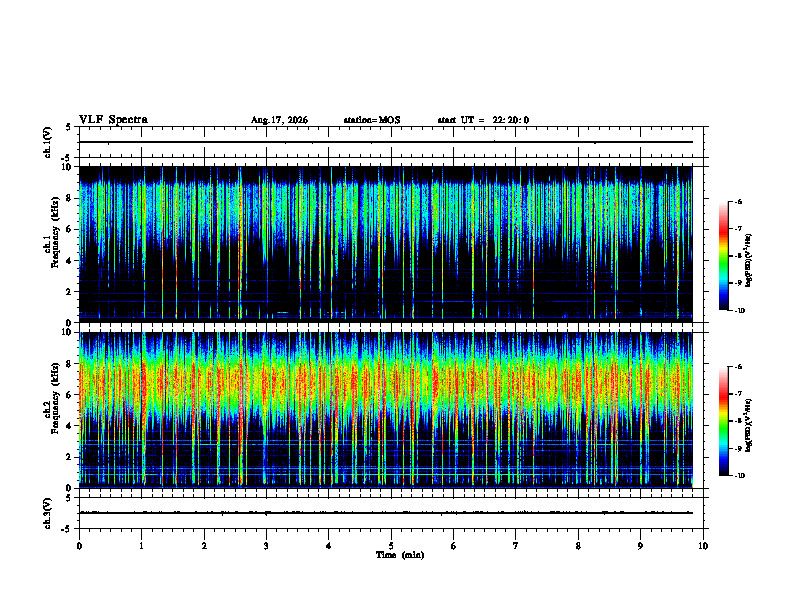Image resolution: width=792 pixels, height=612 pixels.
Task: Click inside the ch.1 spectrogram panel
Action: click(x=386, y=244)
